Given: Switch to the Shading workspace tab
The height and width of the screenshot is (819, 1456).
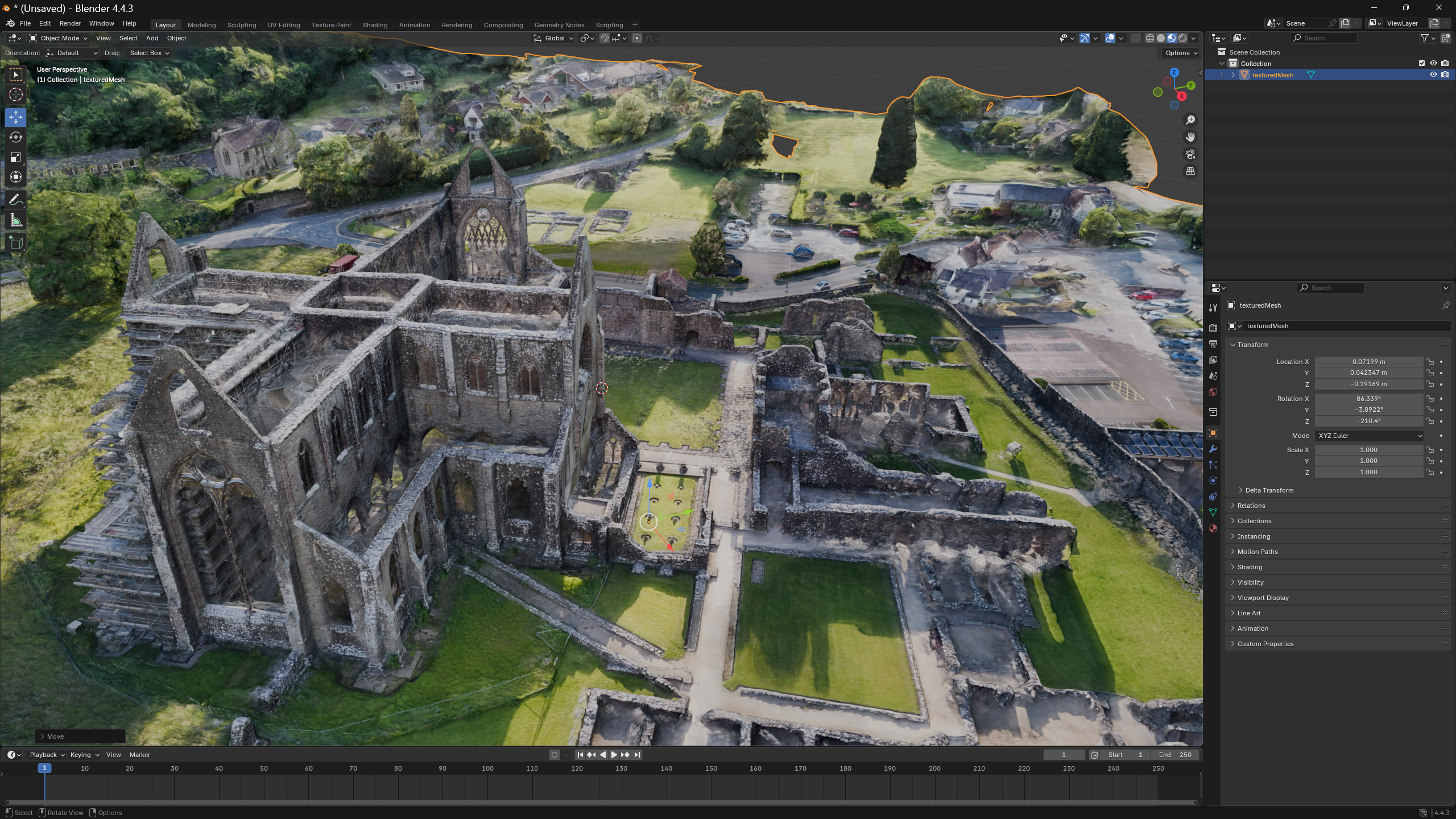Looking at the screenshot, I should (375, 25).
